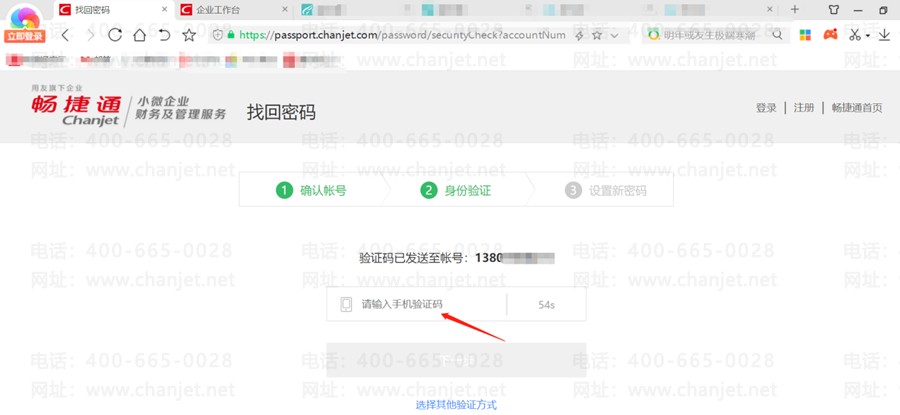The height and width of the screenshot is (415, 900).
Task: Click the security shield icon in the address bar
Action: click(218, 35)
